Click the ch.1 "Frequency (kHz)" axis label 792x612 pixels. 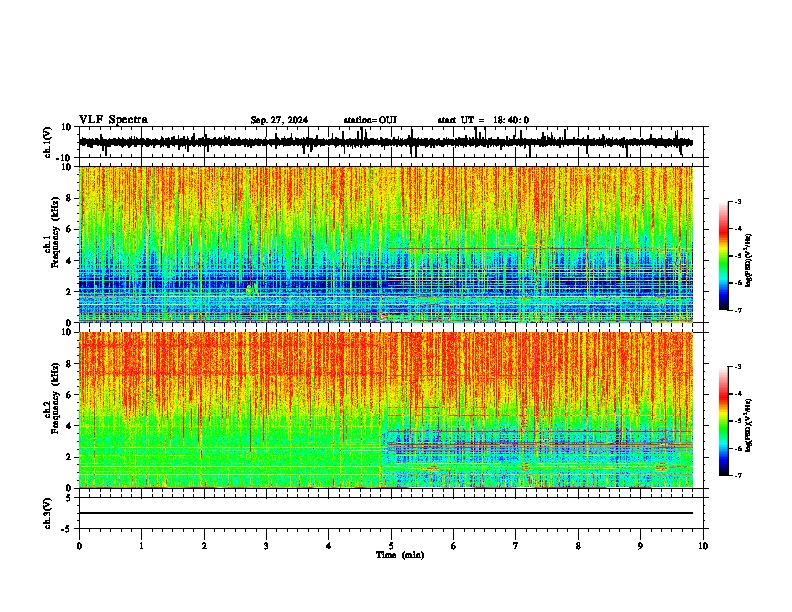[x=56, y=233]
